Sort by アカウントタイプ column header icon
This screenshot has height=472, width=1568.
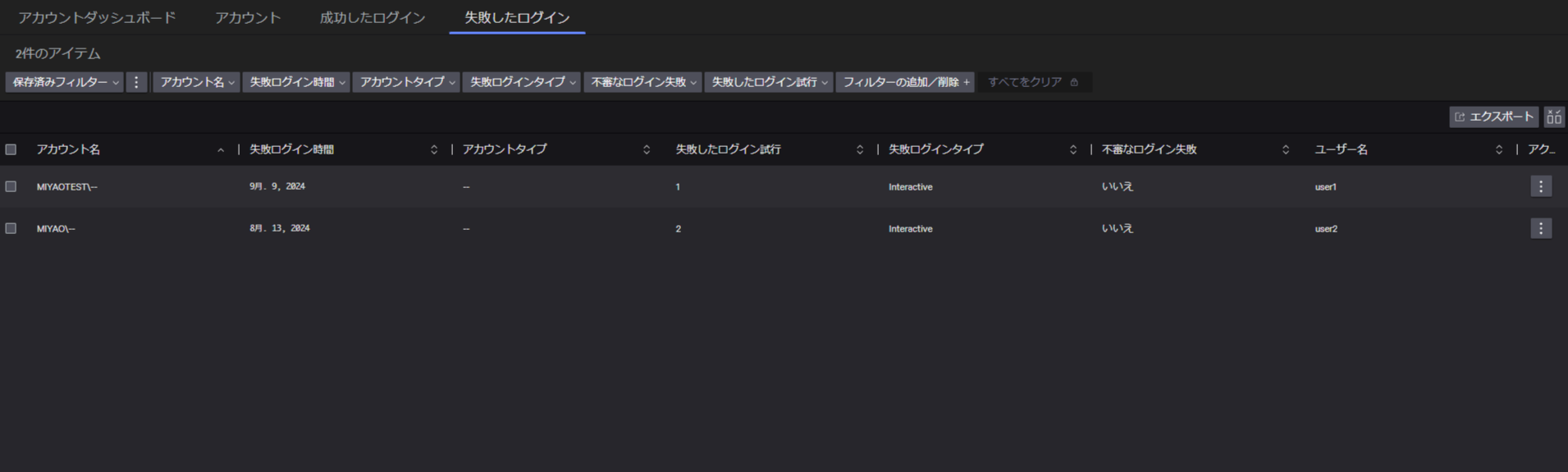(x=646, y=150)
